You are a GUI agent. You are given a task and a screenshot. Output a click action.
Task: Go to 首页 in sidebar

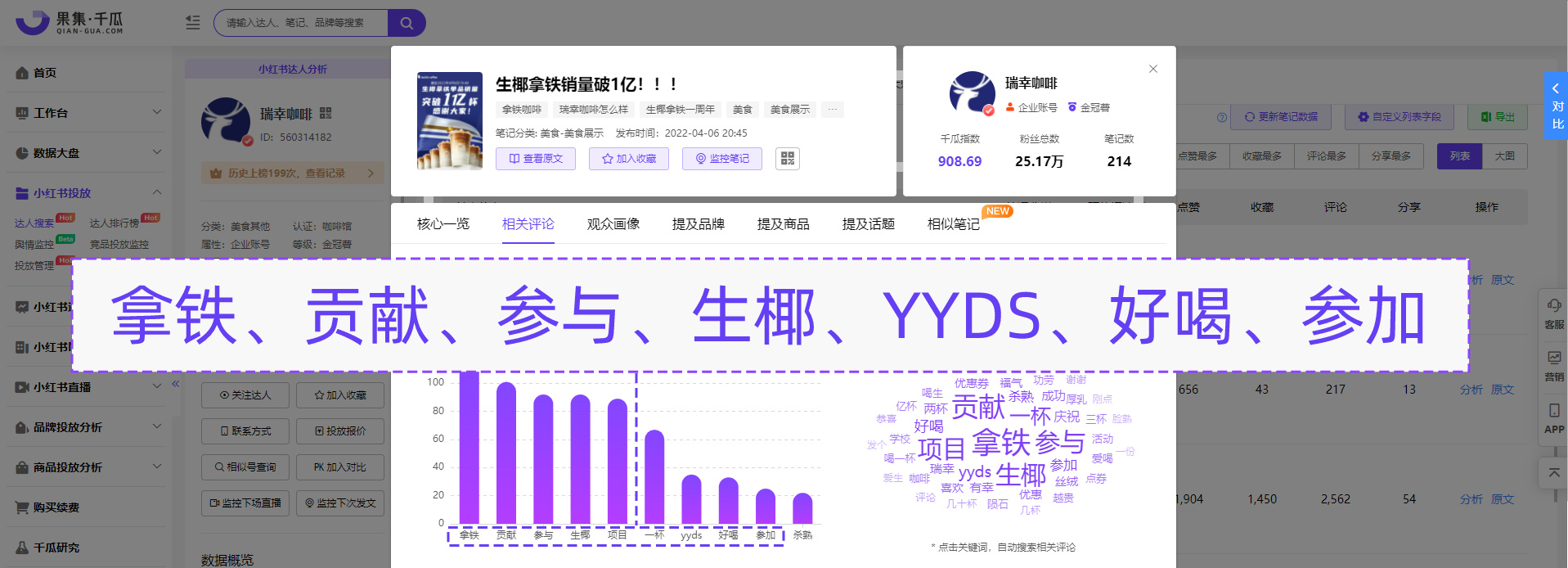pos(46,73)
